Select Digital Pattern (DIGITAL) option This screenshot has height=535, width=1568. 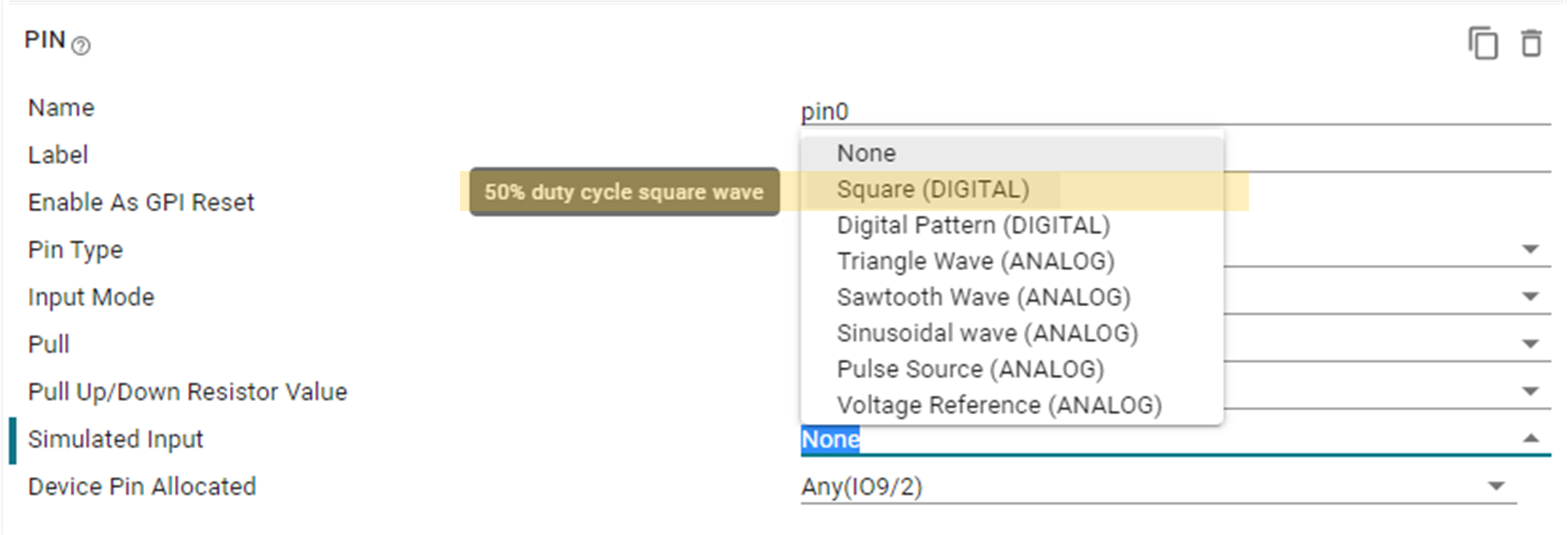point(973,225)
